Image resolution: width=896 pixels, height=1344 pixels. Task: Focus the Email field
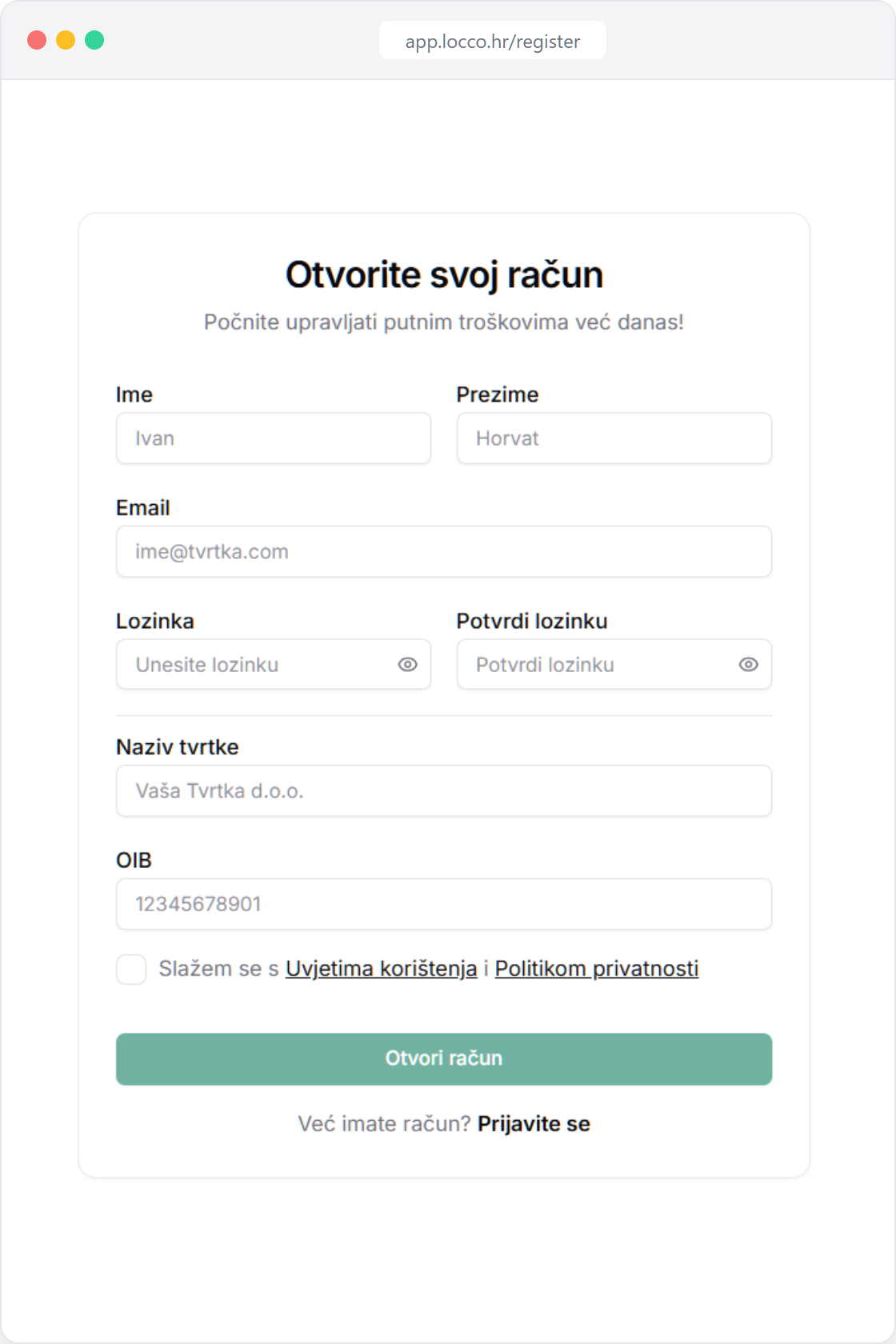(444, 551)
